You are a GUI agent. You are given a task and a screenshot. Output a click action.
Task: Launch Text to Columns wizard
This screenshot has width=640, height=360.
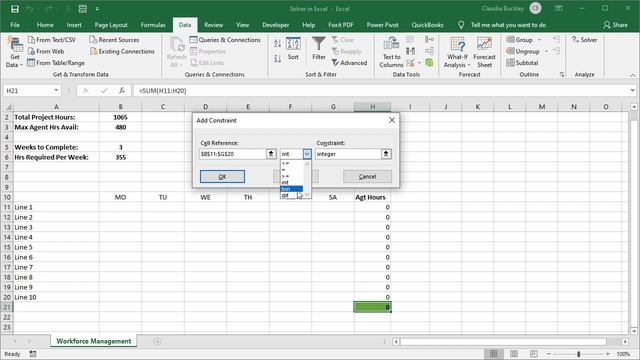point(391,52)
